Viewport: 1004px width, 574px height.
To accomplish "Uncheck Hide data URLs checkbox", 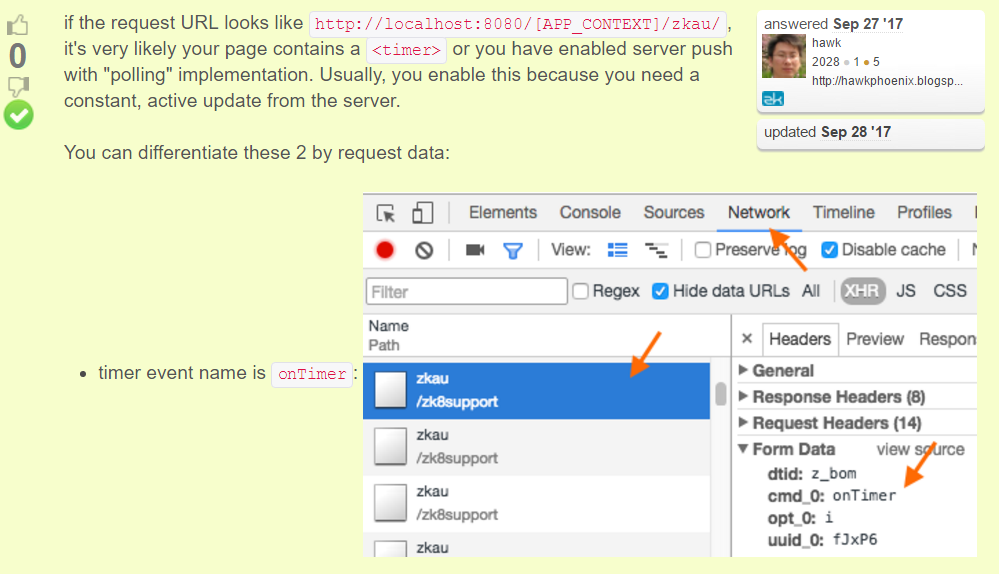I will click(x=660, y=291).
